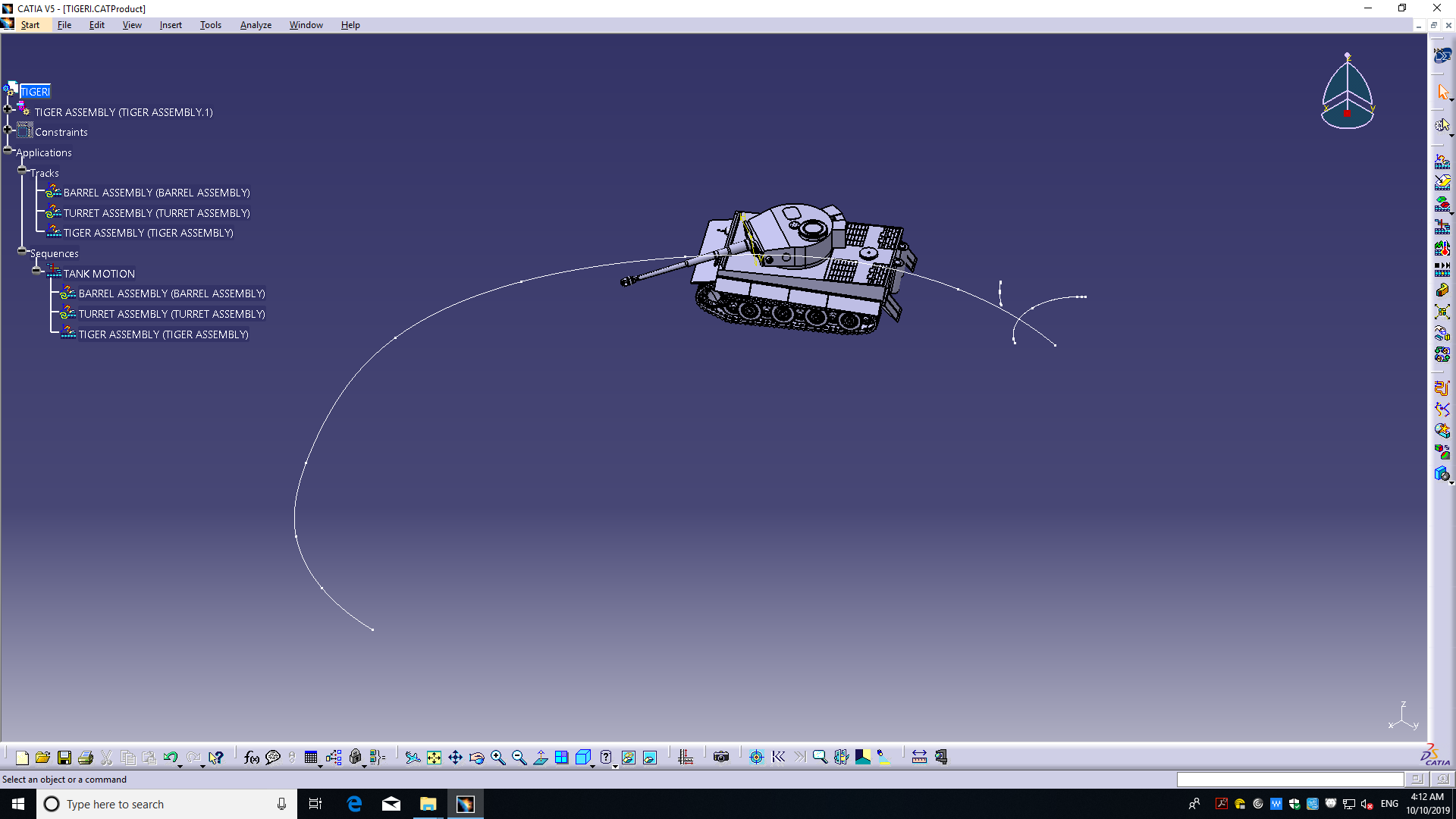Click the Save file icon
The image size is (1456, 819).
point(64,757)
